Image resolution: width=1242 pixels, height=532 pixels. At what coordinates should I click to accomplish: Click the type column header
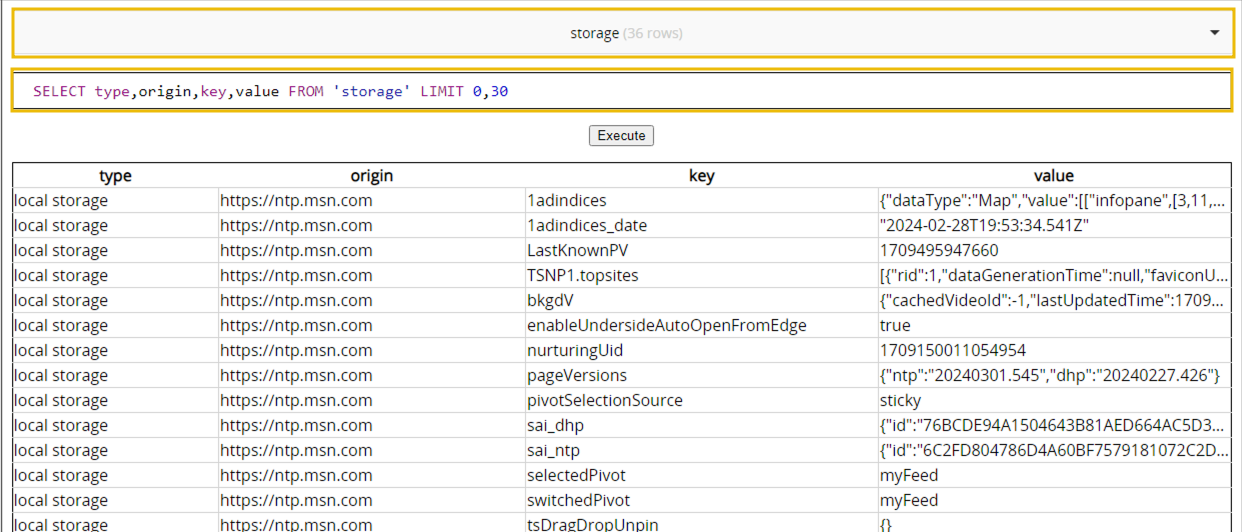point(115,176)
